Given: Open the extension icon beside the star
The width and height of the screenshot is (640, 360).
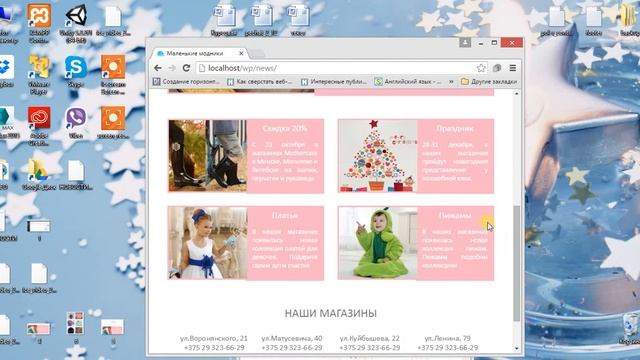Looking at the screenshot, I should pos(497,68).
